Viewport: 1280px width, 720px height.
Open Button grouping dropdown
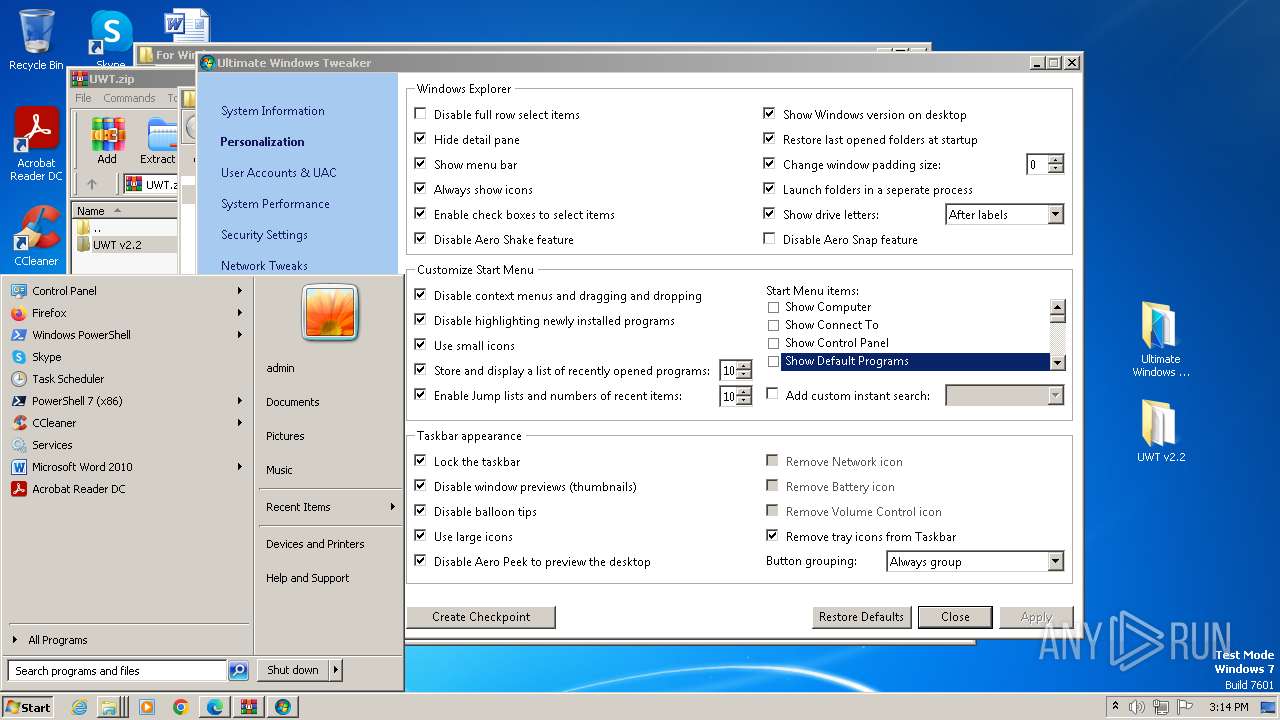1055,562
